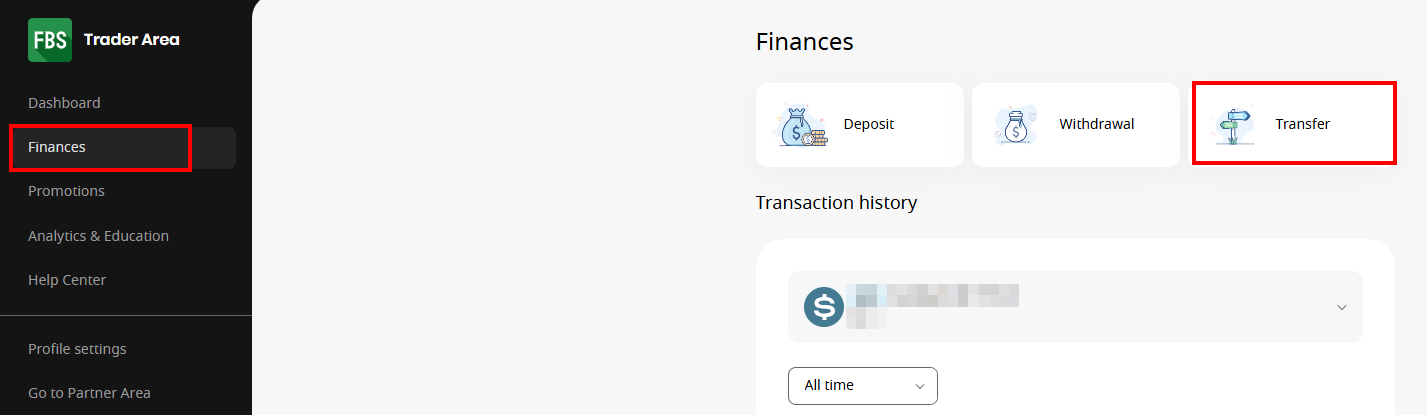Screen dimensions: 1427x415
Task: Open the Dashboard section in sidebar
Action: pyautogui.click(x=64, y=103)
